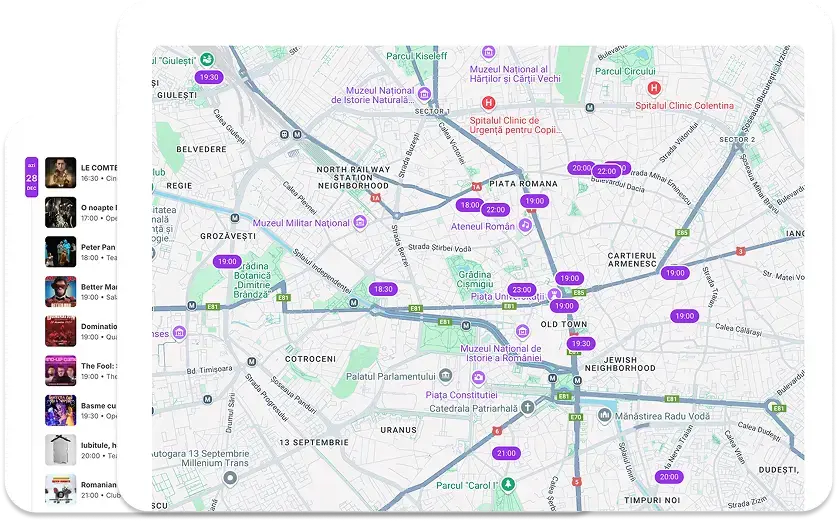Screen dimensions: 837x521
Task: Open the 21:00 event marker near Uranus
Action: (x=506, y=453)
